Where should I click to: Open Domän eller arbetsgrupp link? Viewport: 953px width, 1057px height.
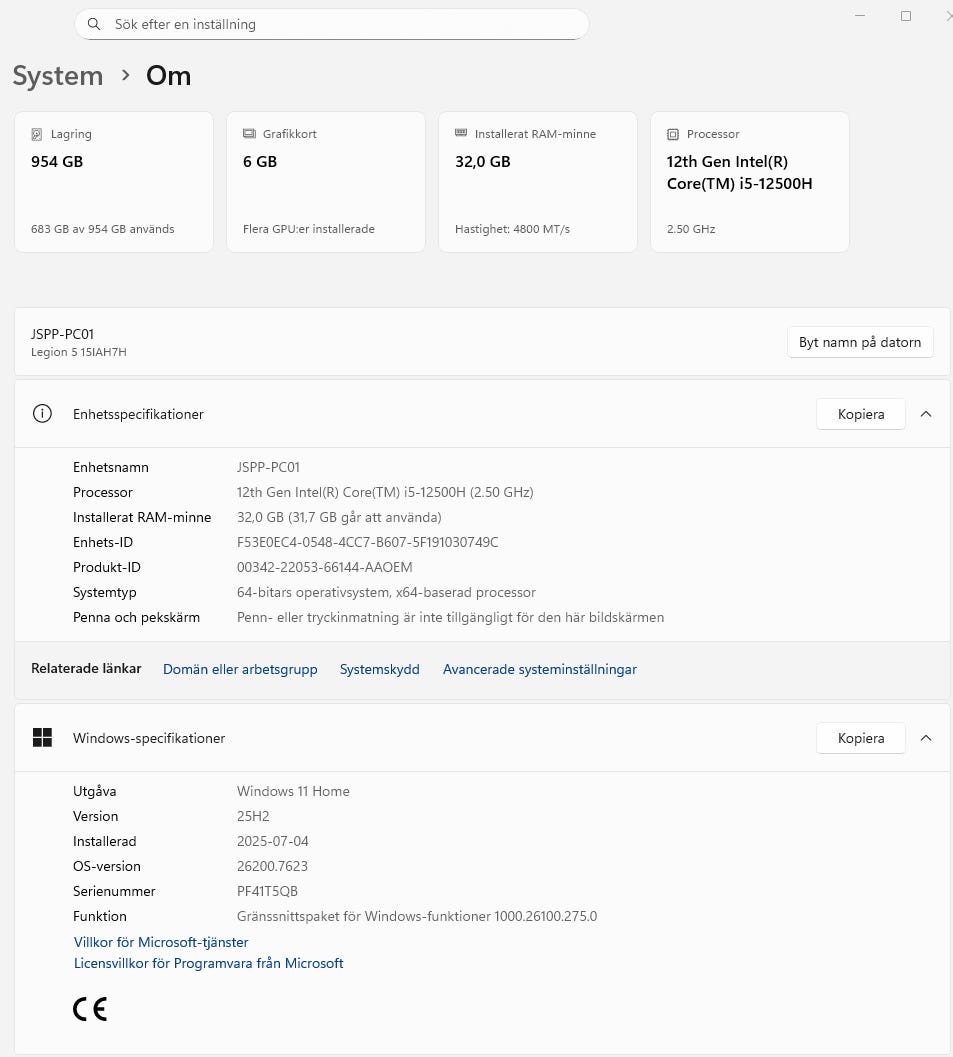coord(240,669)
